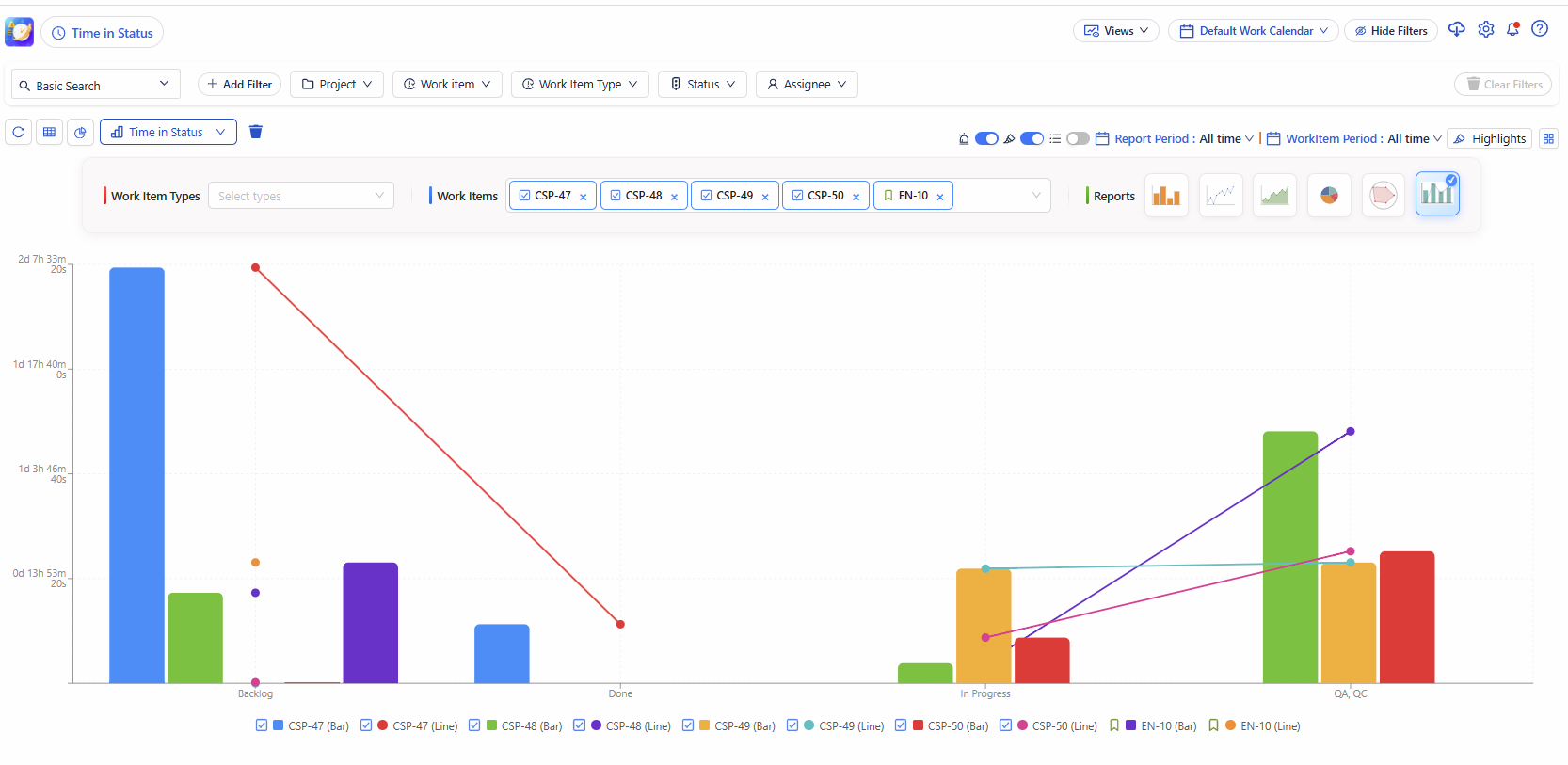Select the combined bar-line report type

click(x=1437, y=195)
